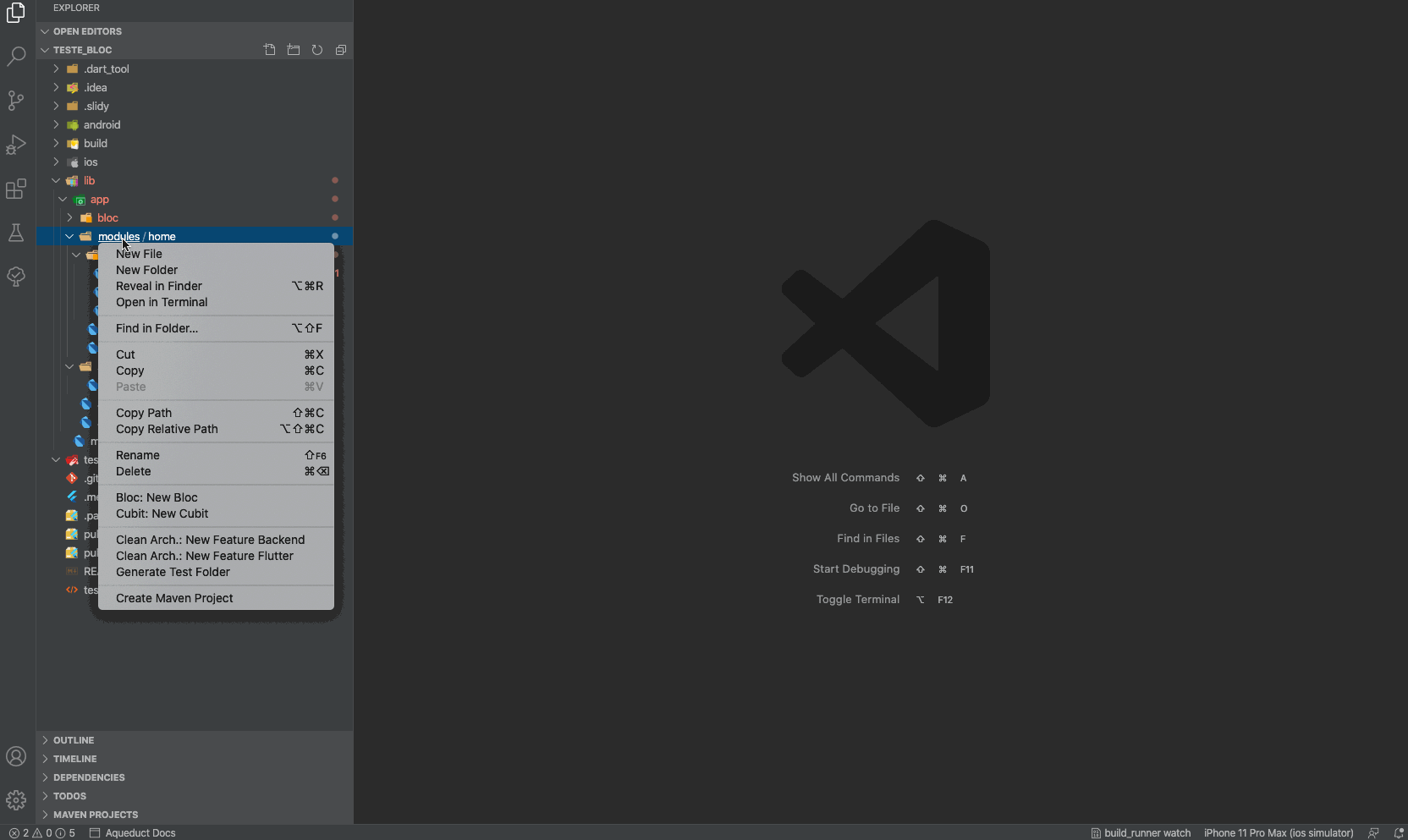Select Clean Arch.: New Feature Backend
Screen dimensions: 1408x840
click(216, 540)
